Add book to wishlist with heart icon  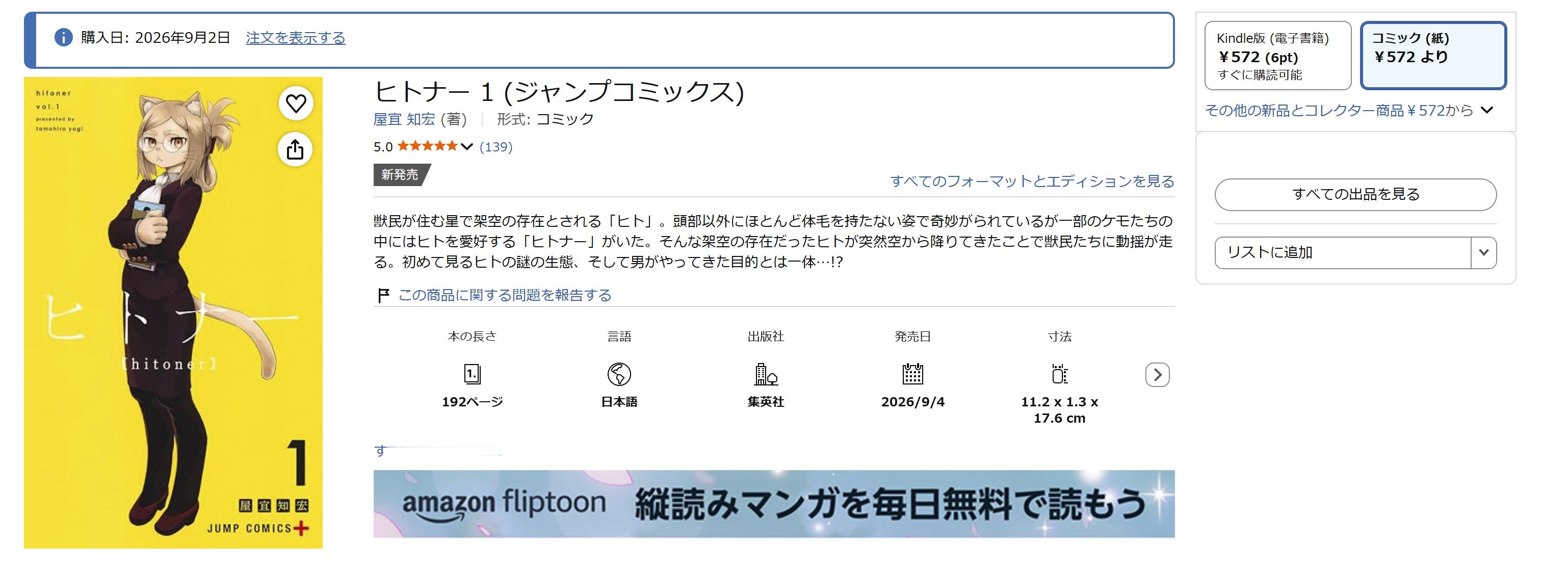coord(296,104)
